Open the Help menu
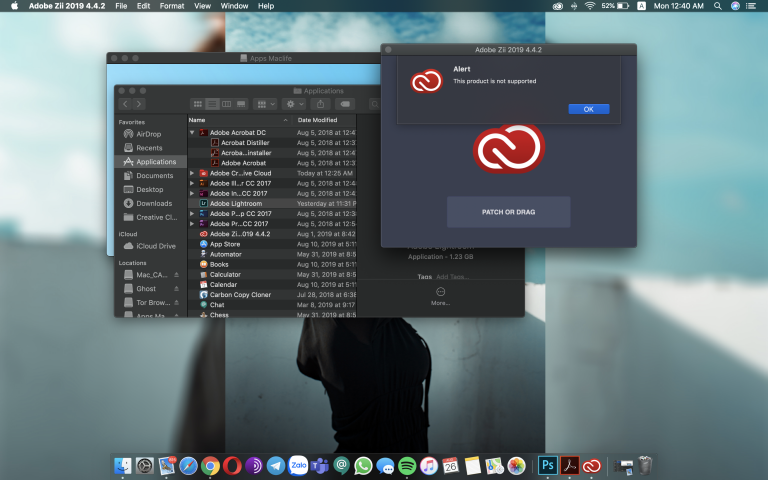Image resolution: width=768 pixels, height=480 pixels. tap(266, 6)
